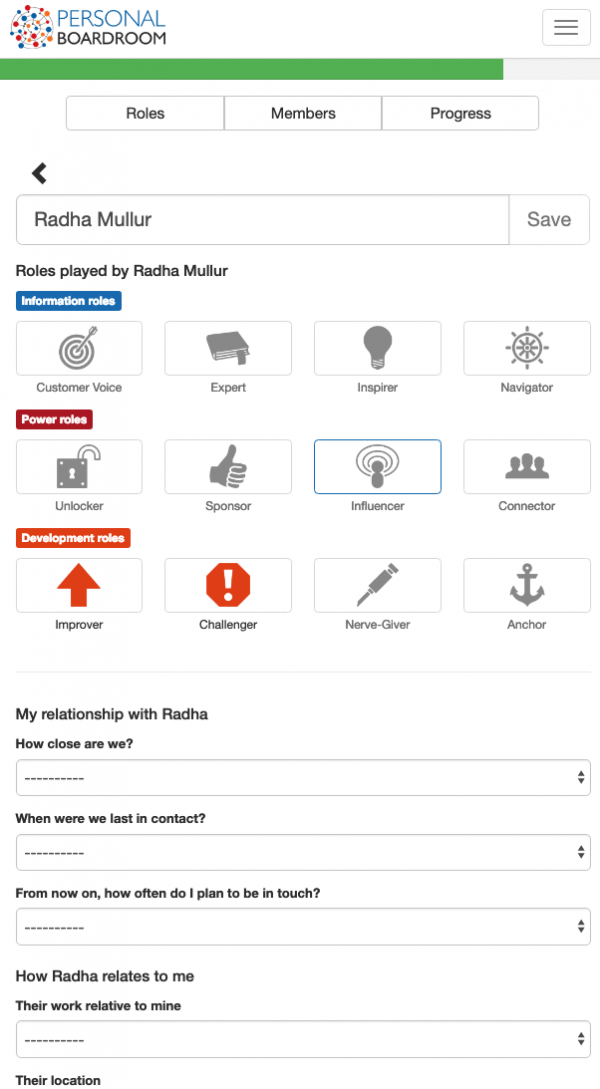600x1089 pixels.
Task: Click the Challenger exclamation icon
Action: [x=228, y=585]
